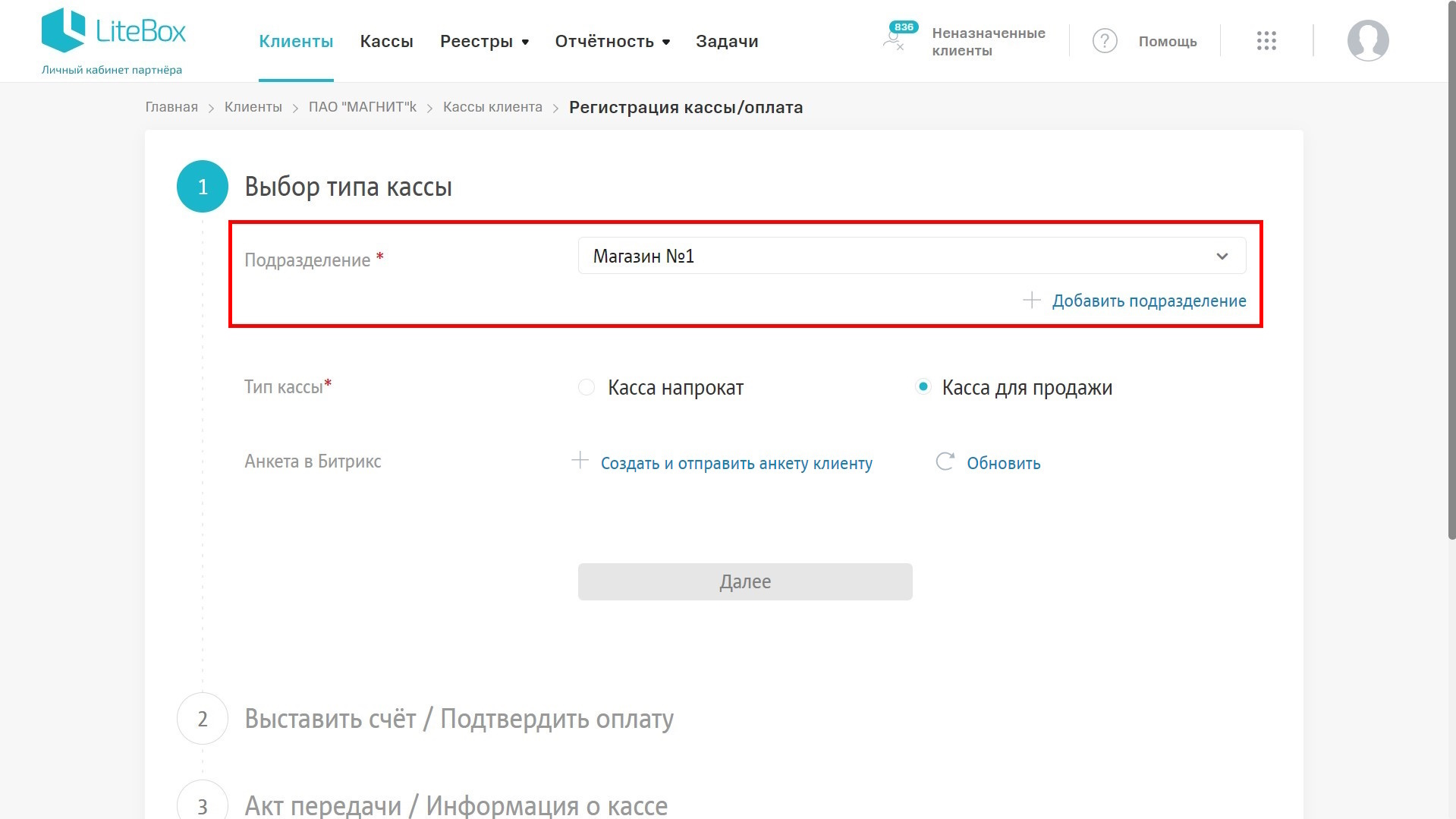Click the Далее button
This screenshot has height=819, width=1456.
tap(745, 581)
